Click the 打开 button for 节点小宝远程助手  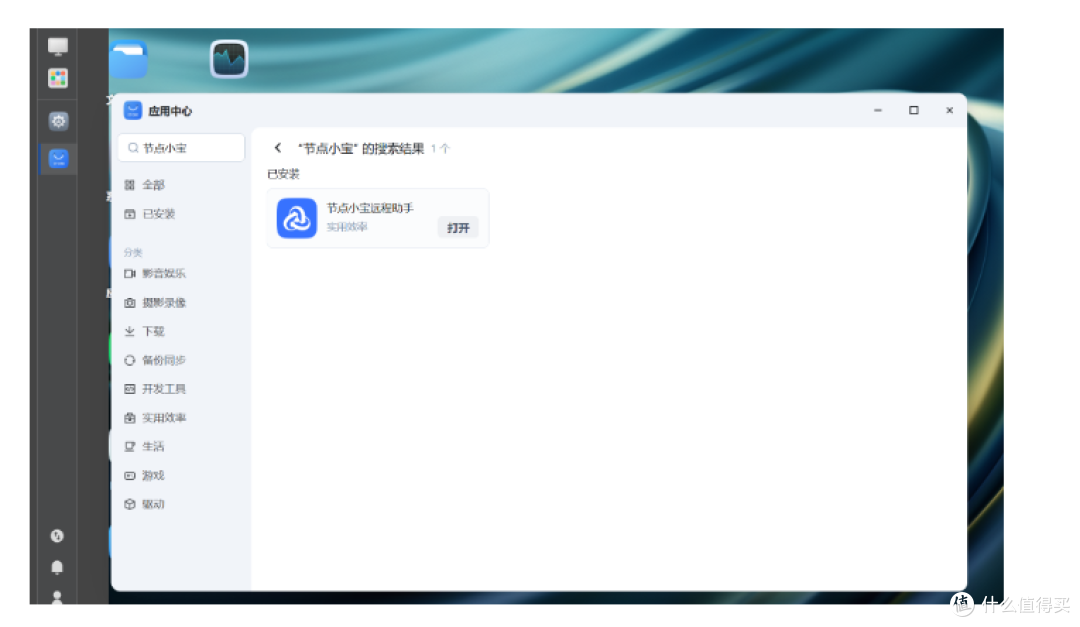(x=457, y=227)
